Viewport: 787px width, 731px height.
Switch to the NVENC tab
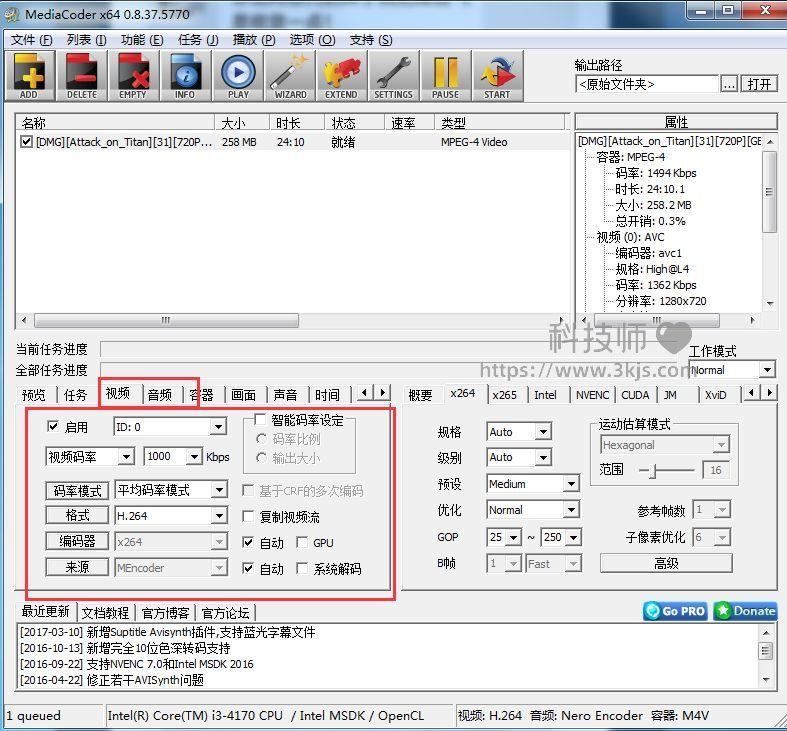pyautogui.click(x=592, y=395)
